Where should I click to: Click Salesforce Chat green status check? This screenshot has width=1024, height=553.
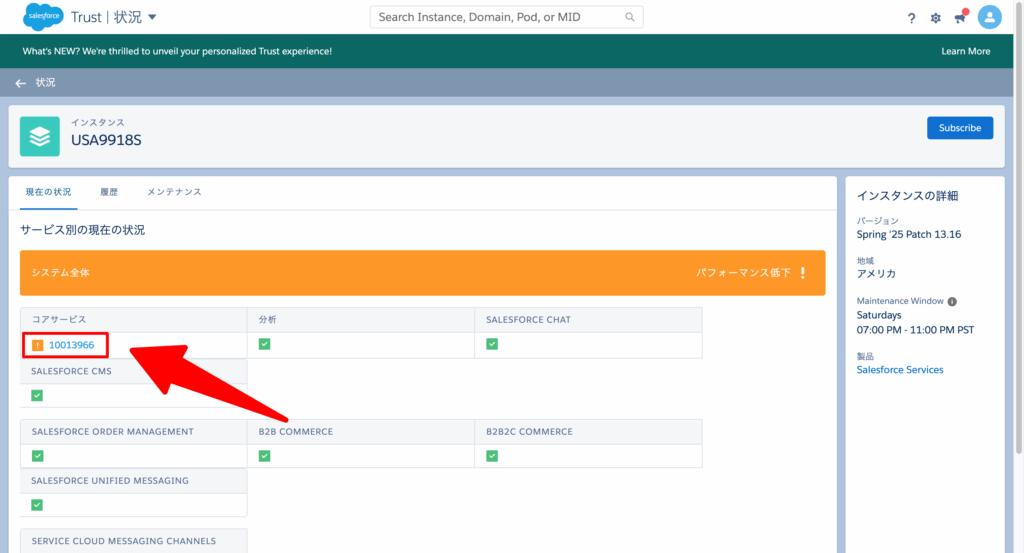[x=492, y=344]
